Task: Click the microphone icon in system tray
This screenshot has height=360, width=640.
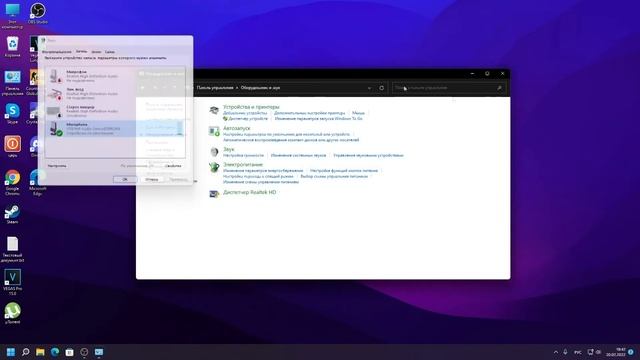Action: click(x=565, y=352)
